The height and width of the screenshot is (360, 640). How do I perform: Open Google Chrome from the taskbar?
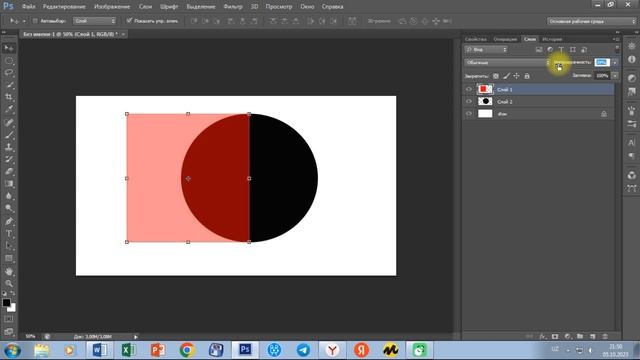point(187,350)
